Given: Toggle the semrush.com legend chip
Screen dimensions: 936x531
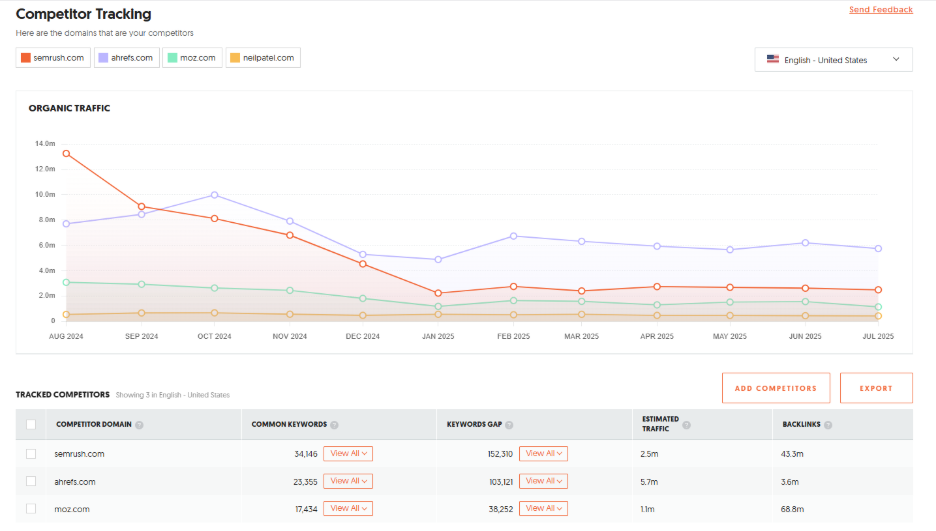Looking at the screenshot, I should click(53, 58).
